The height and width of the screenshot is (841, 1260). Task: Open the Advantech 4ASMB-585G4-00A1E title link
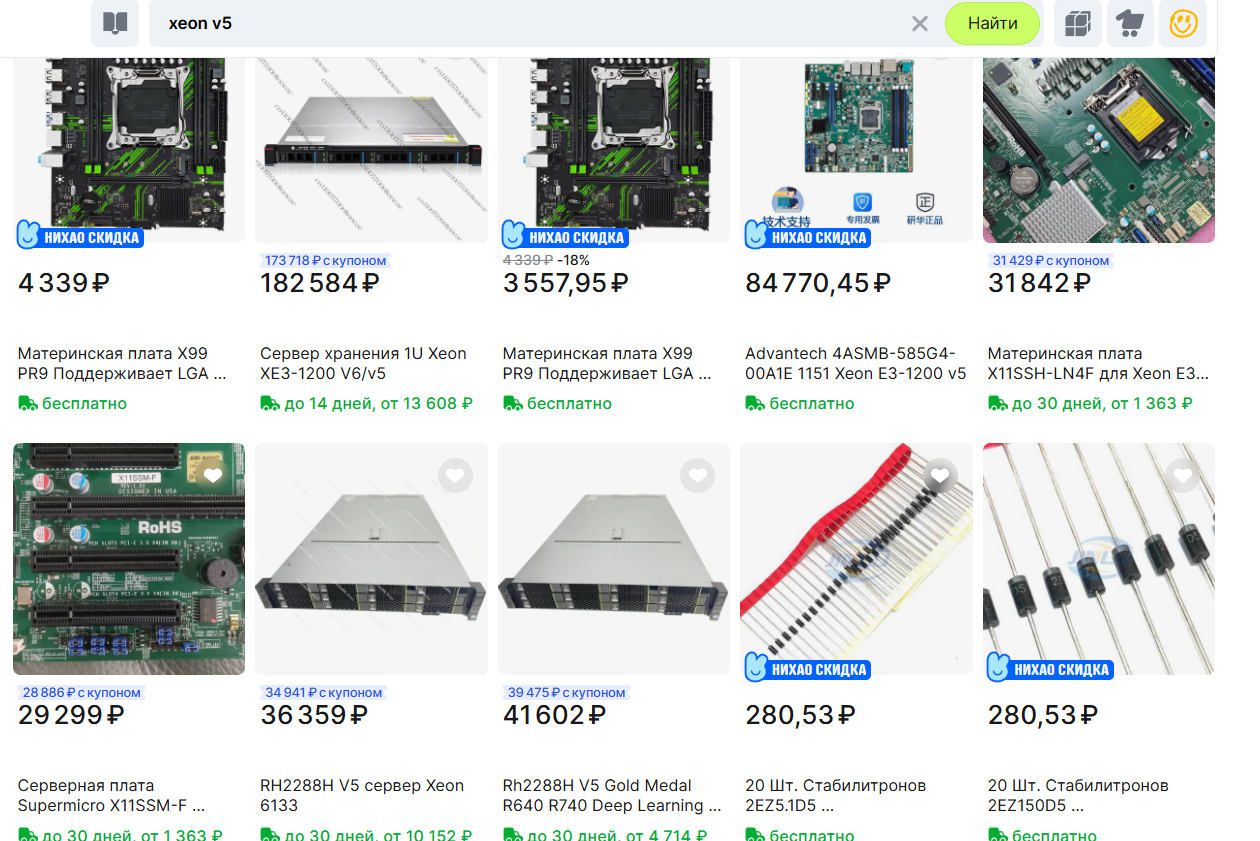click(856, 363)
